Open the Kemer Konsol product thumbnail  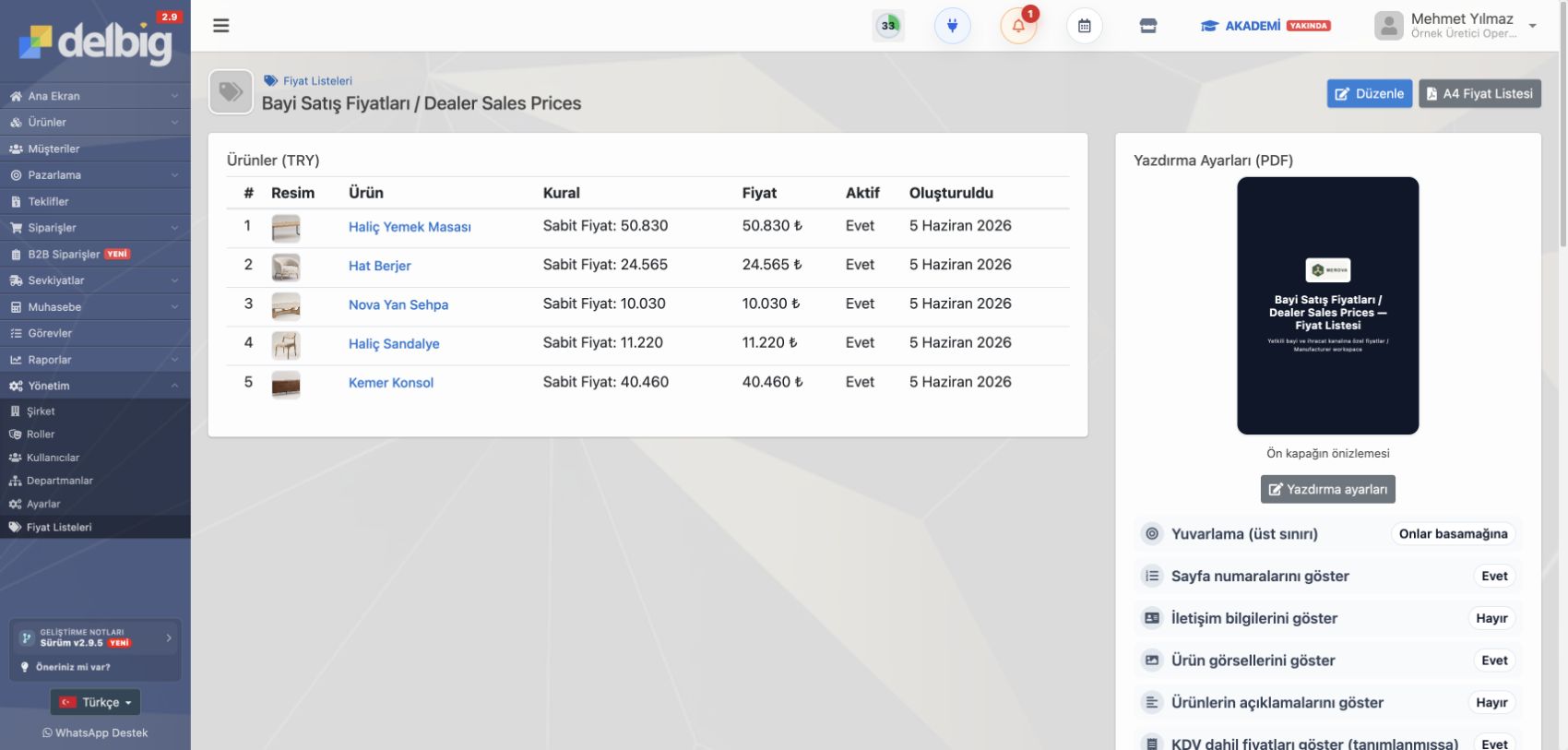coord(286,384)
